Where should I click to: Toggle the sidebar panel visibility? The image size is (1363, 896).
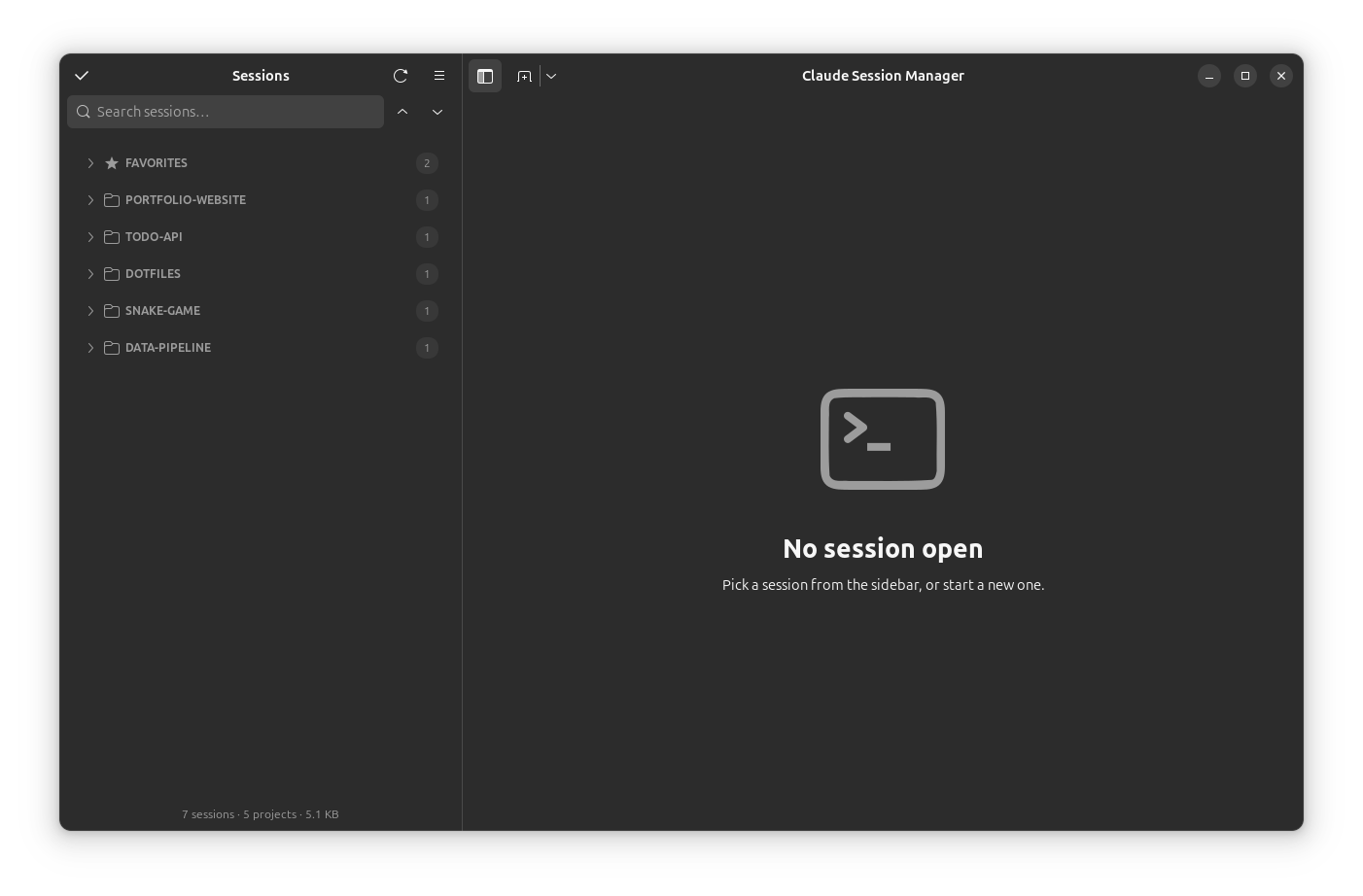pyautogui.click(x=485, y=76)
